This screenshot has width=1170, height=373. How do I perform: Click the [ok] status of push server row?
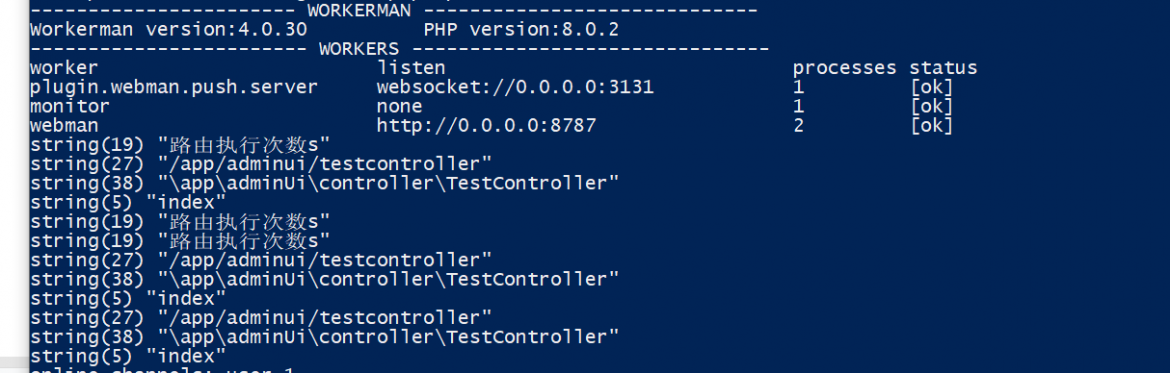point(932,87)
